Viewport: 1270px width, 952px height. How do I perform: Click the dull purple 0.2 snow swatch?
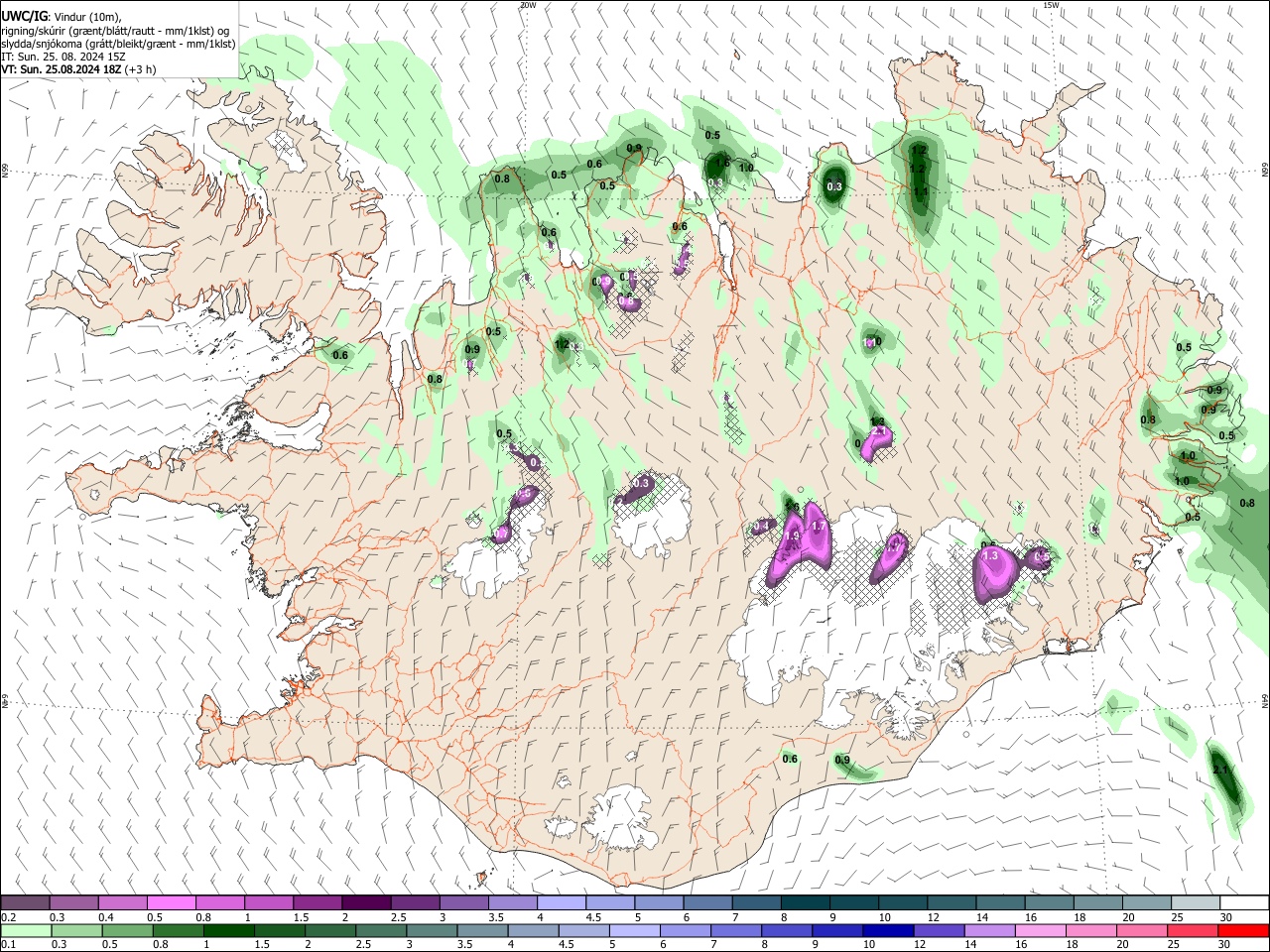click(x=25, y=902)
